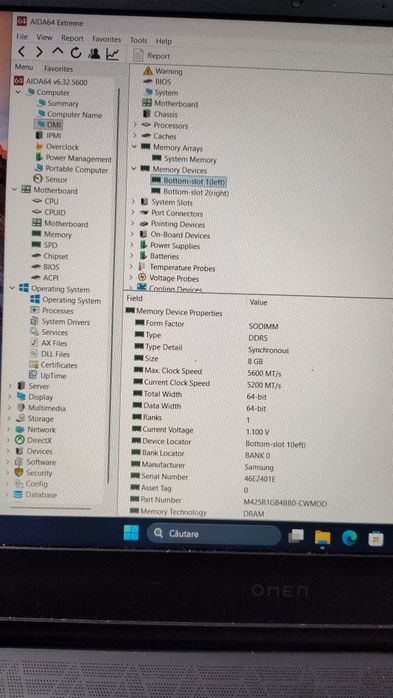Click the taskbar search box Căutare
The image size is (393, 698).
click(x=214, y=534)
